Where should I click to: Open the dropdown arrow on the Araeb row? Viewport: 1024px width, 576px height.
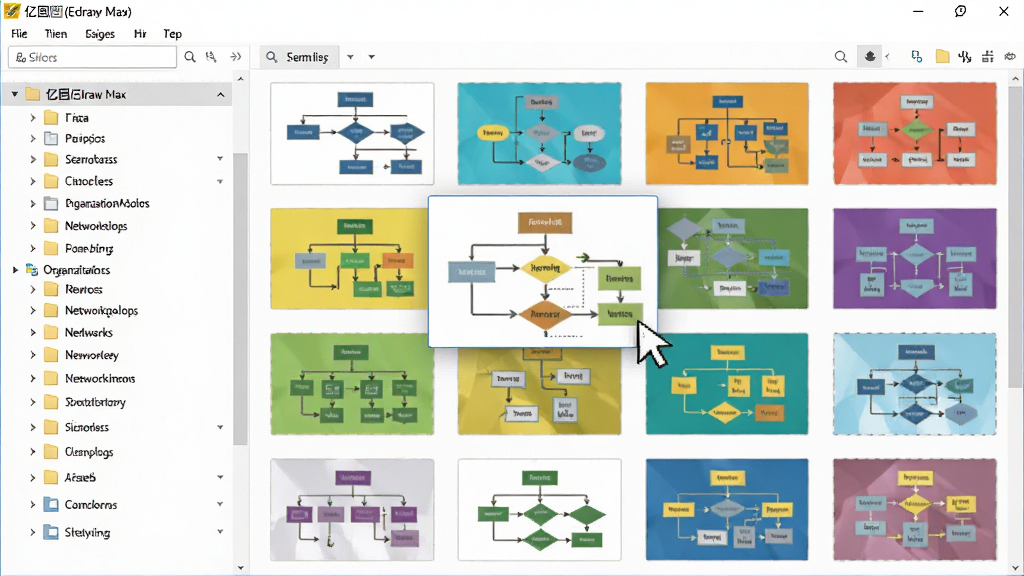(x=220, y=477)
